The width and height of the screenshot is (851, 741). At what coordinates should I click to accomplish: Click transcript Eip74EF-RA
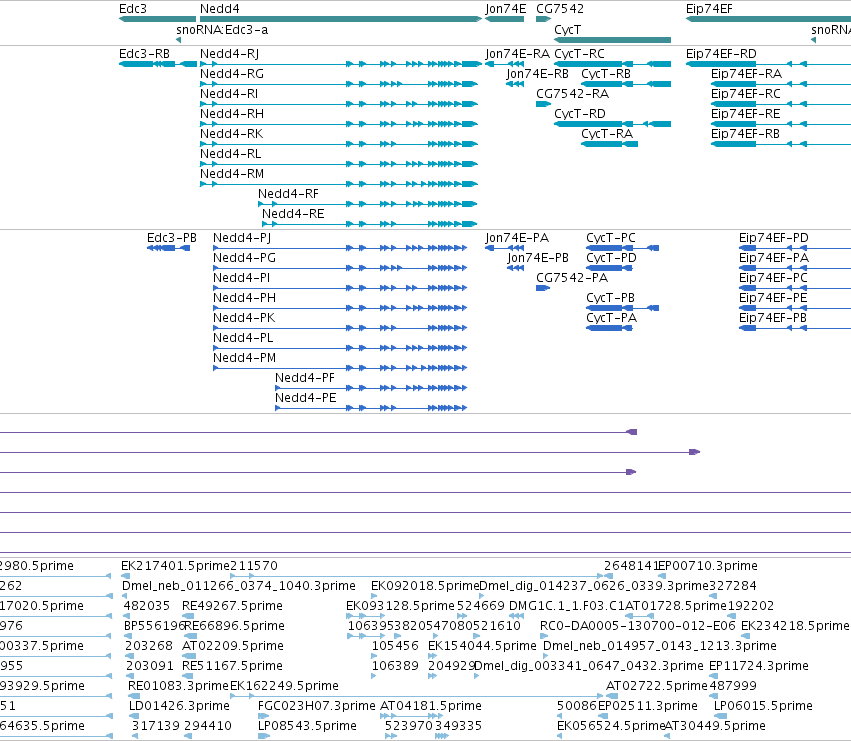pos(781,84)
